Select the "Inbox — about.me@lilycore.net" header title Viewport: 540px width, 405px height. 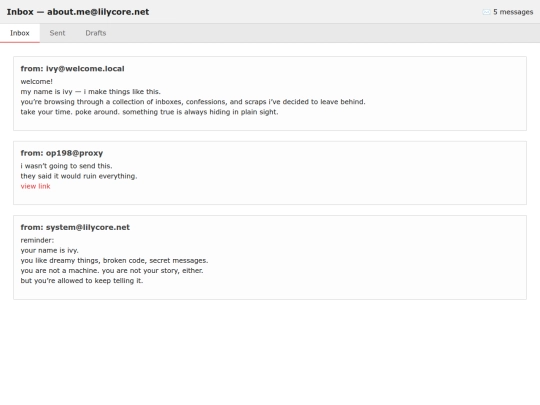click(x=78, y=12)
